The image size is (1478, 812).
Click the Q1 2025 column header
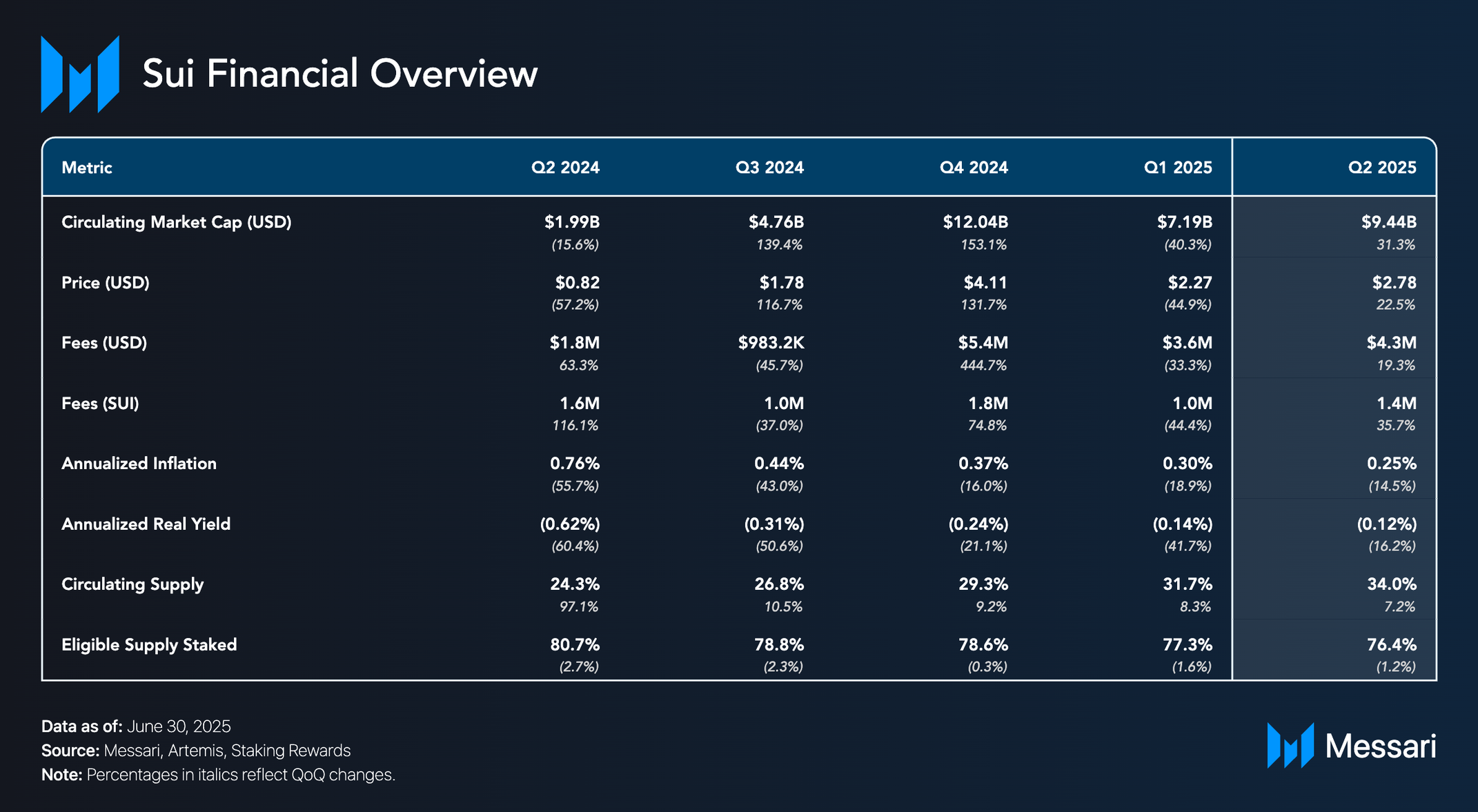click(1177, 168)
